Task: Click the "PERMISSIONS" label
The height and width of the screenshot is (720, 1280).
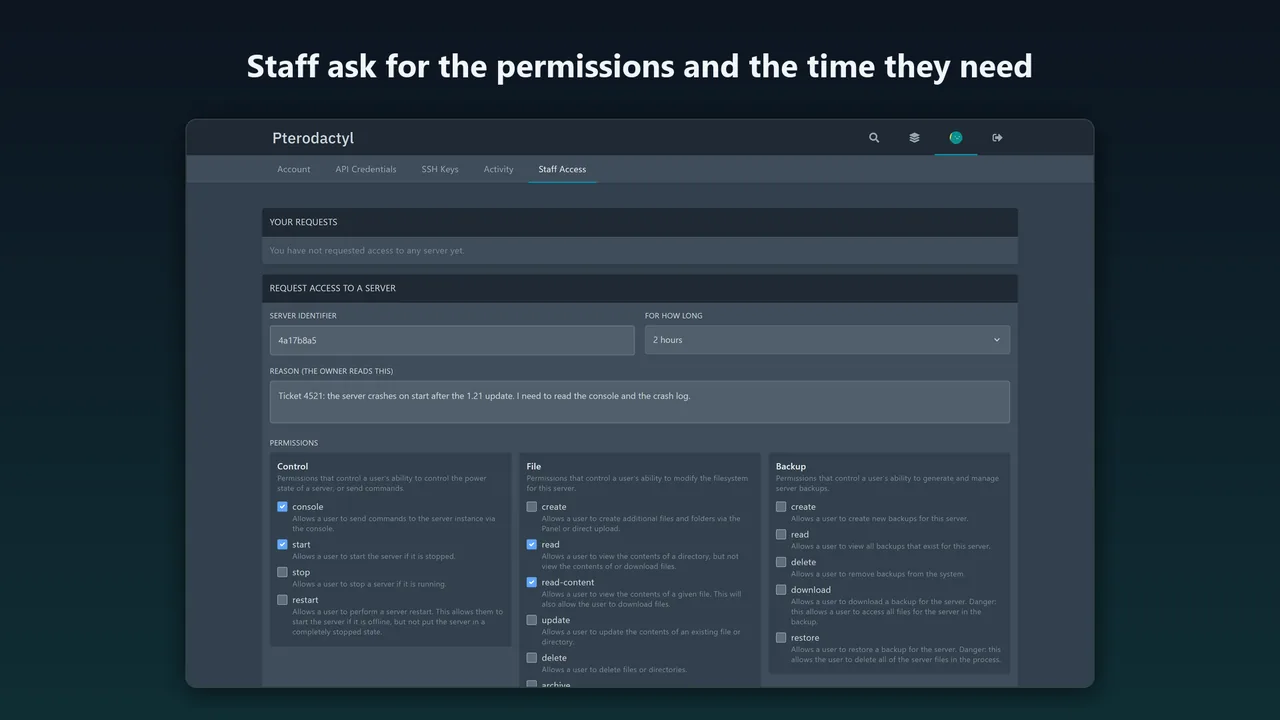Action: coord(294,443)
